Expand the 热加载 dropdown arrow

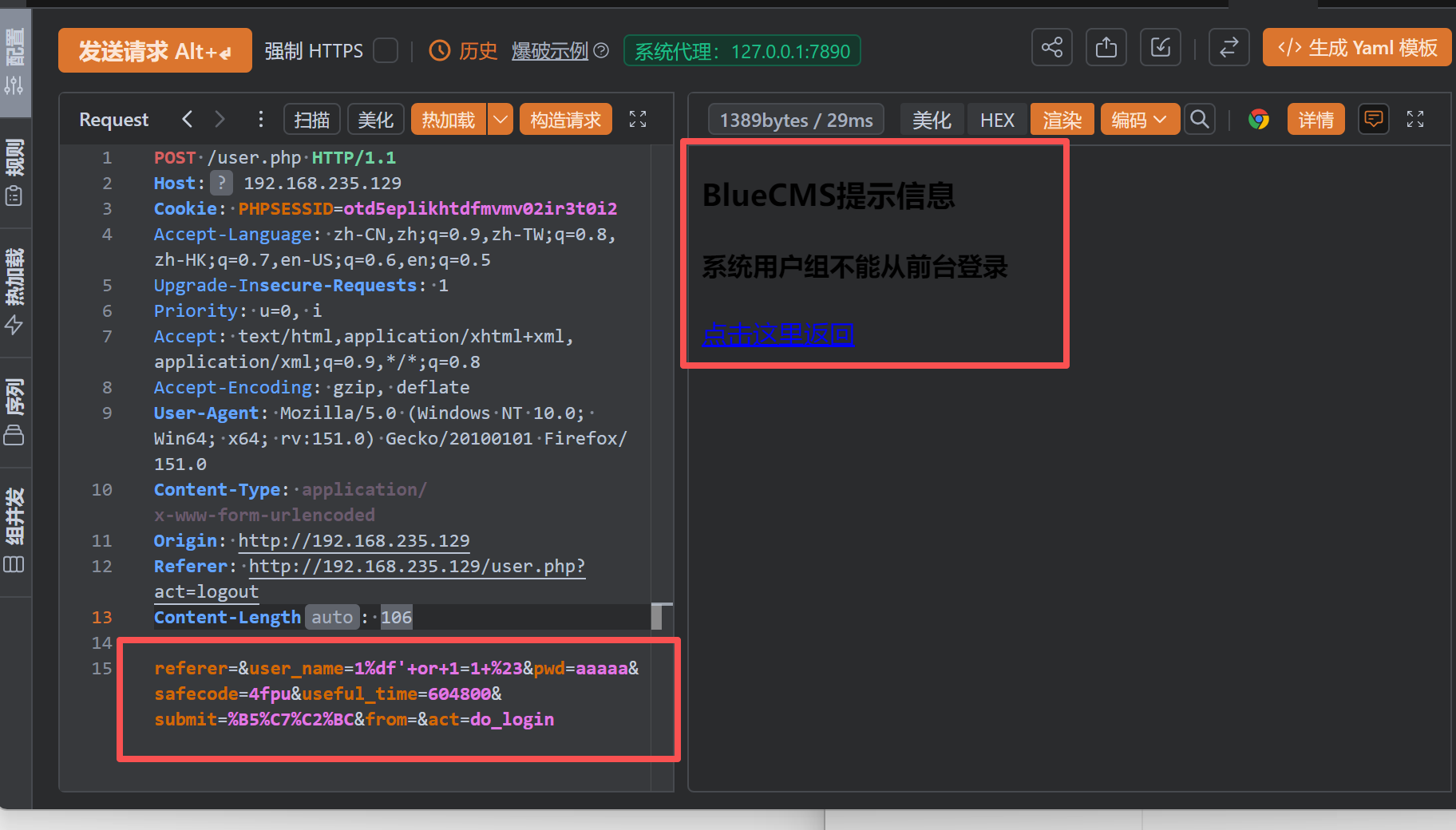(x=500, y=120)
